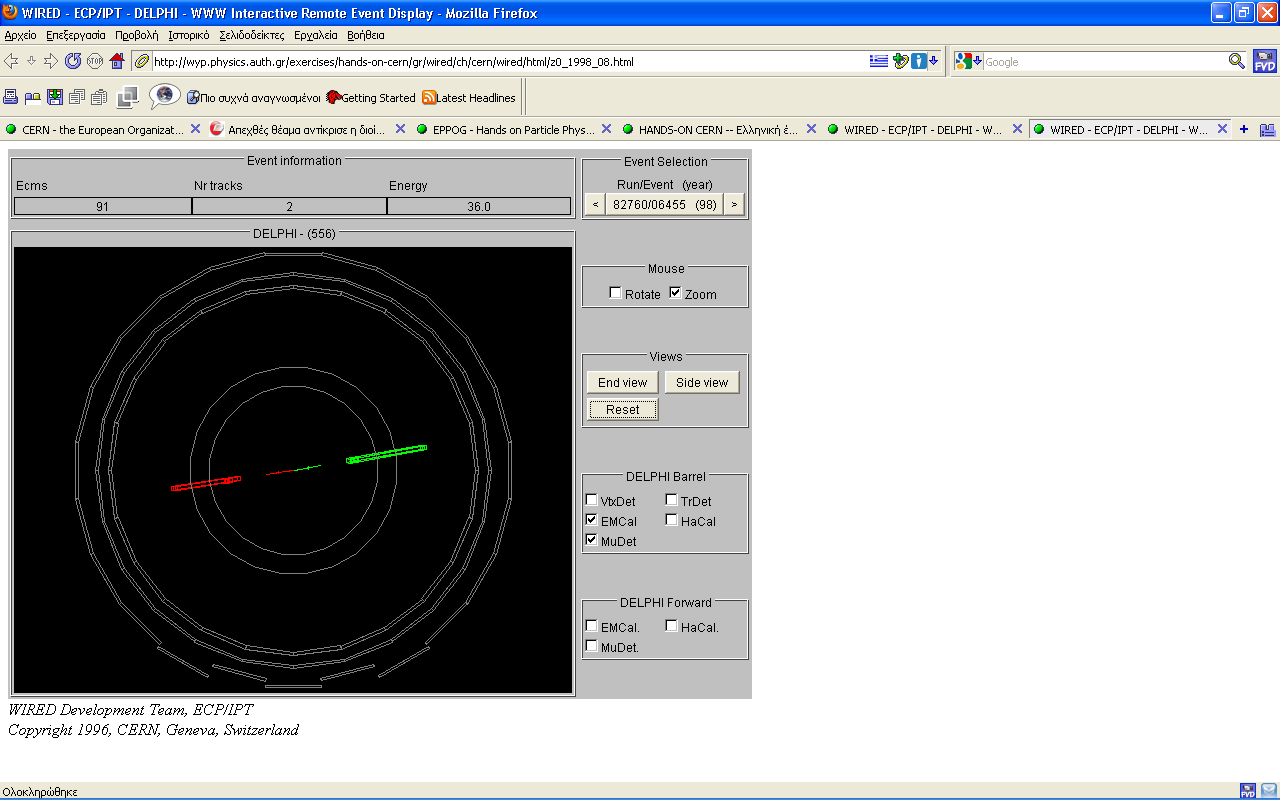Open the small history down-arrow icon
Viewport: 1280px width, 800px height.
31,61
